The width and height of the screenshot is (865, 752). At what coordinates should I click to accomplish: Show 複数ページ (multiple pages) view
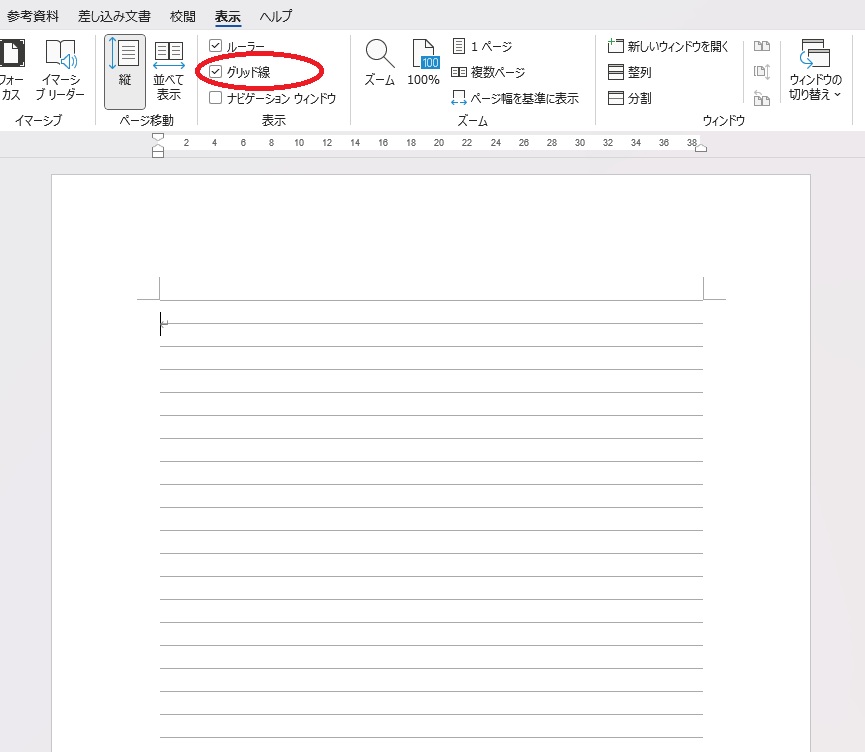(488, 72)
